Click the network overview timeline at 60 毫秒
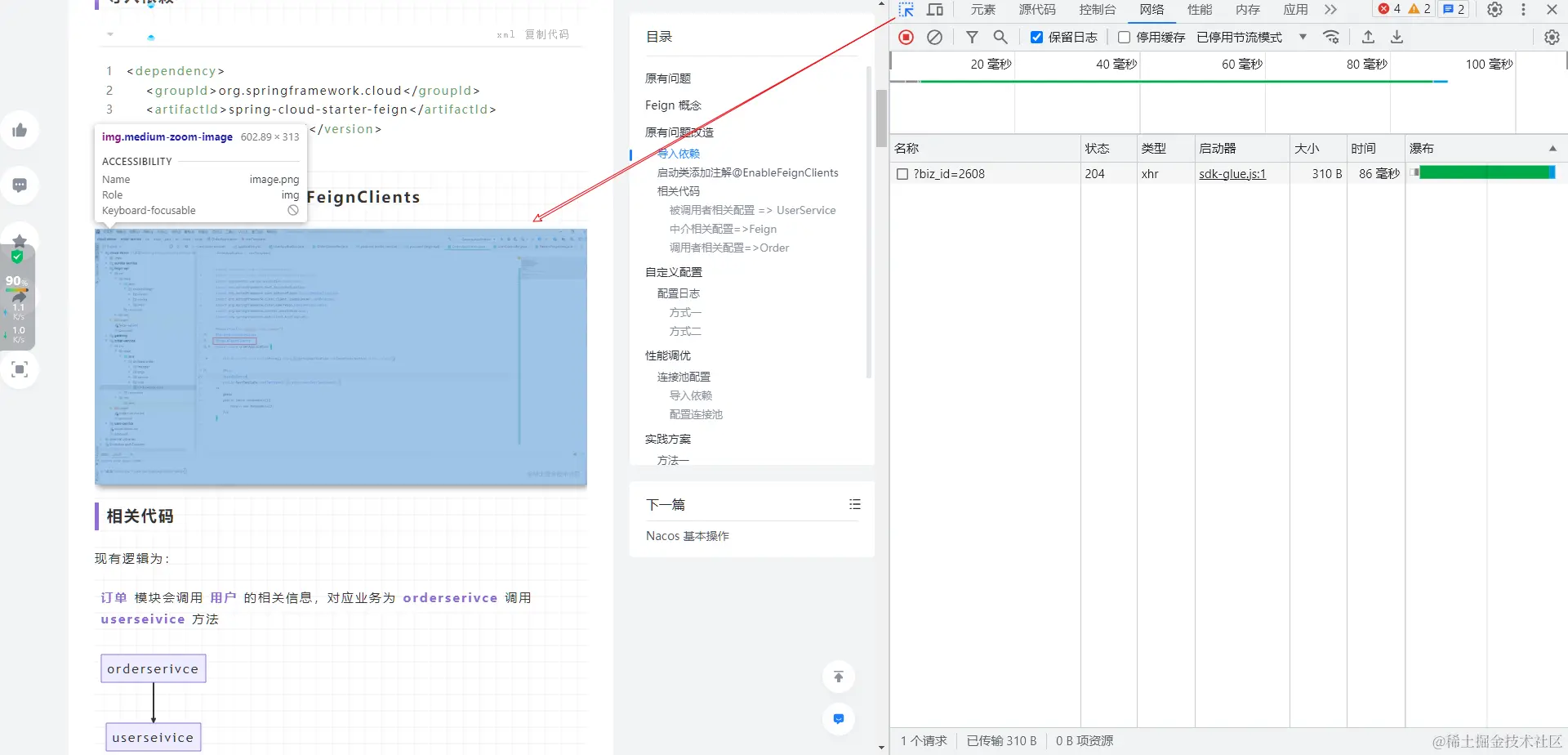This screenshot has height=755, width=1568. click(1241, 64)
